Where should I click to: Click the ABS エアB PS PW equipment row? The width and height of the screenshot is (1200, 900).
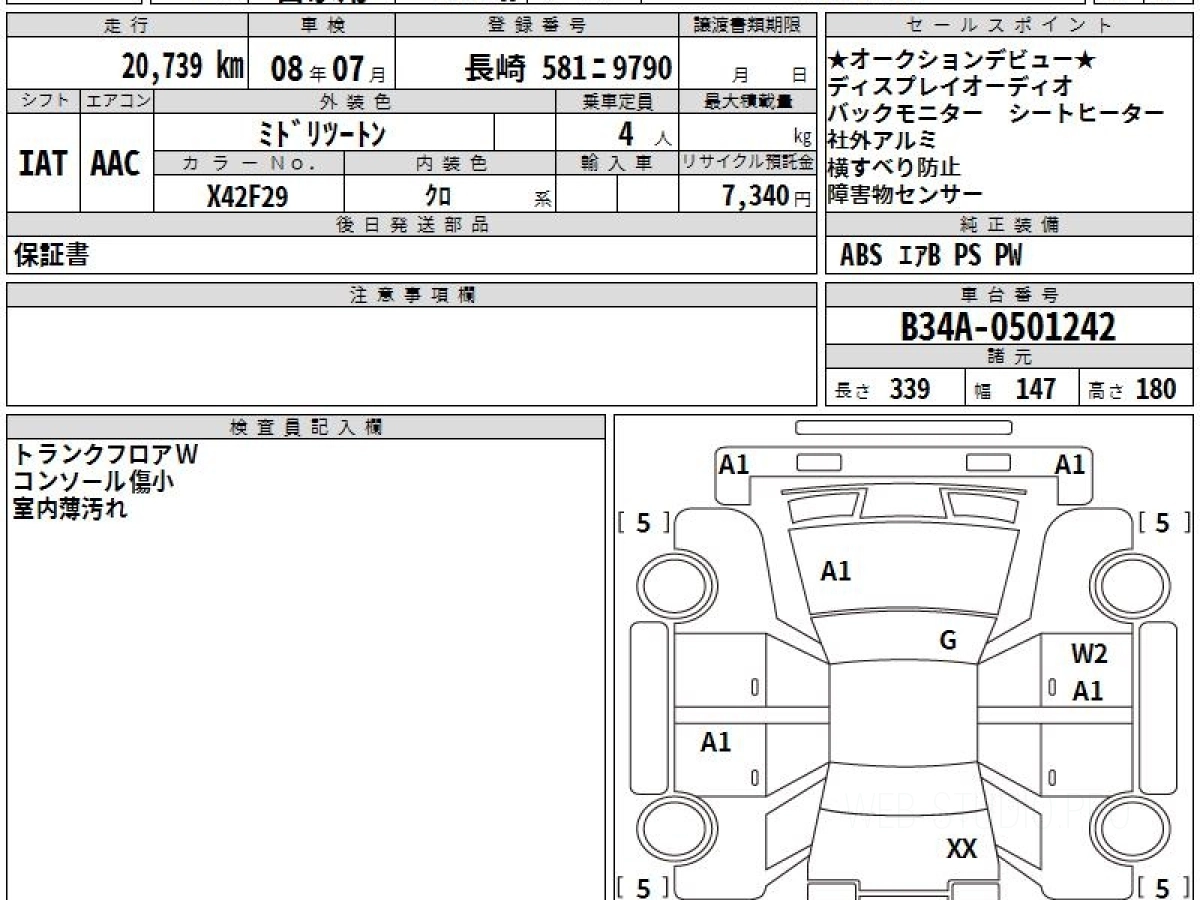click(x=931, y=256)
